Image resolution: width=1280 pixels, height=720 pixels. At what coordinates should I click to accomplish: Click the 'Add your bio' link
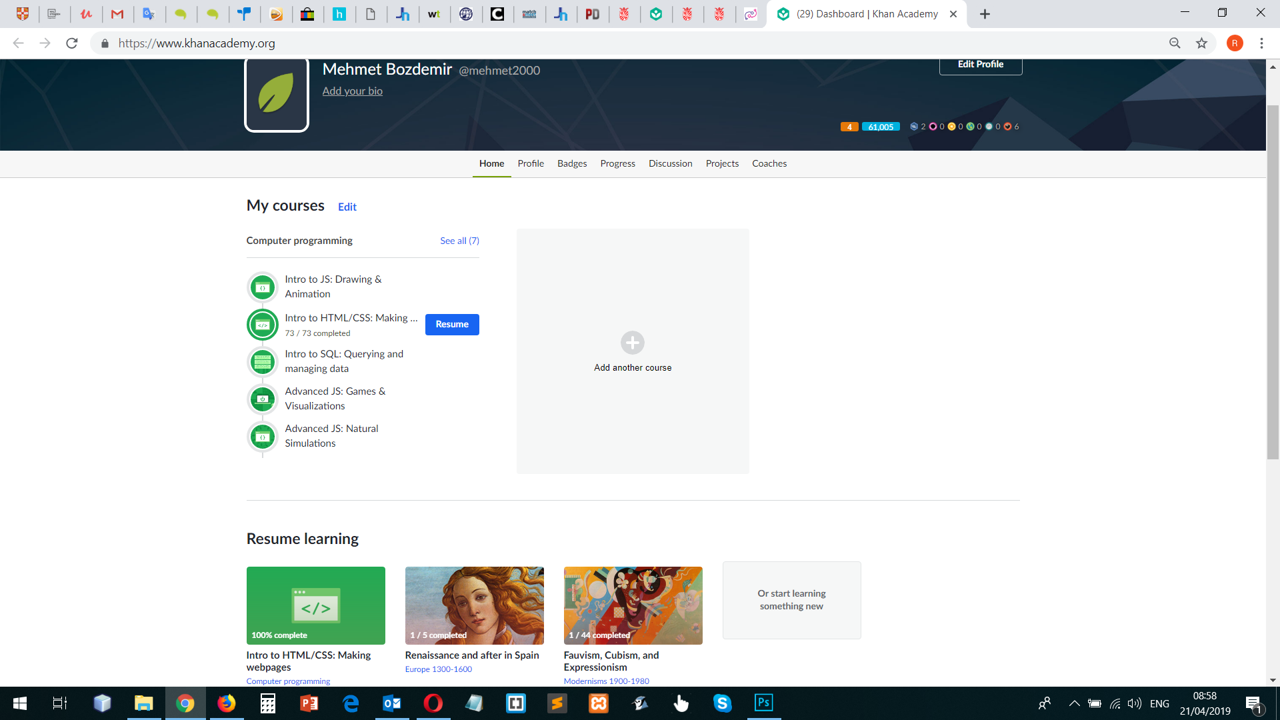pos(352,91)
